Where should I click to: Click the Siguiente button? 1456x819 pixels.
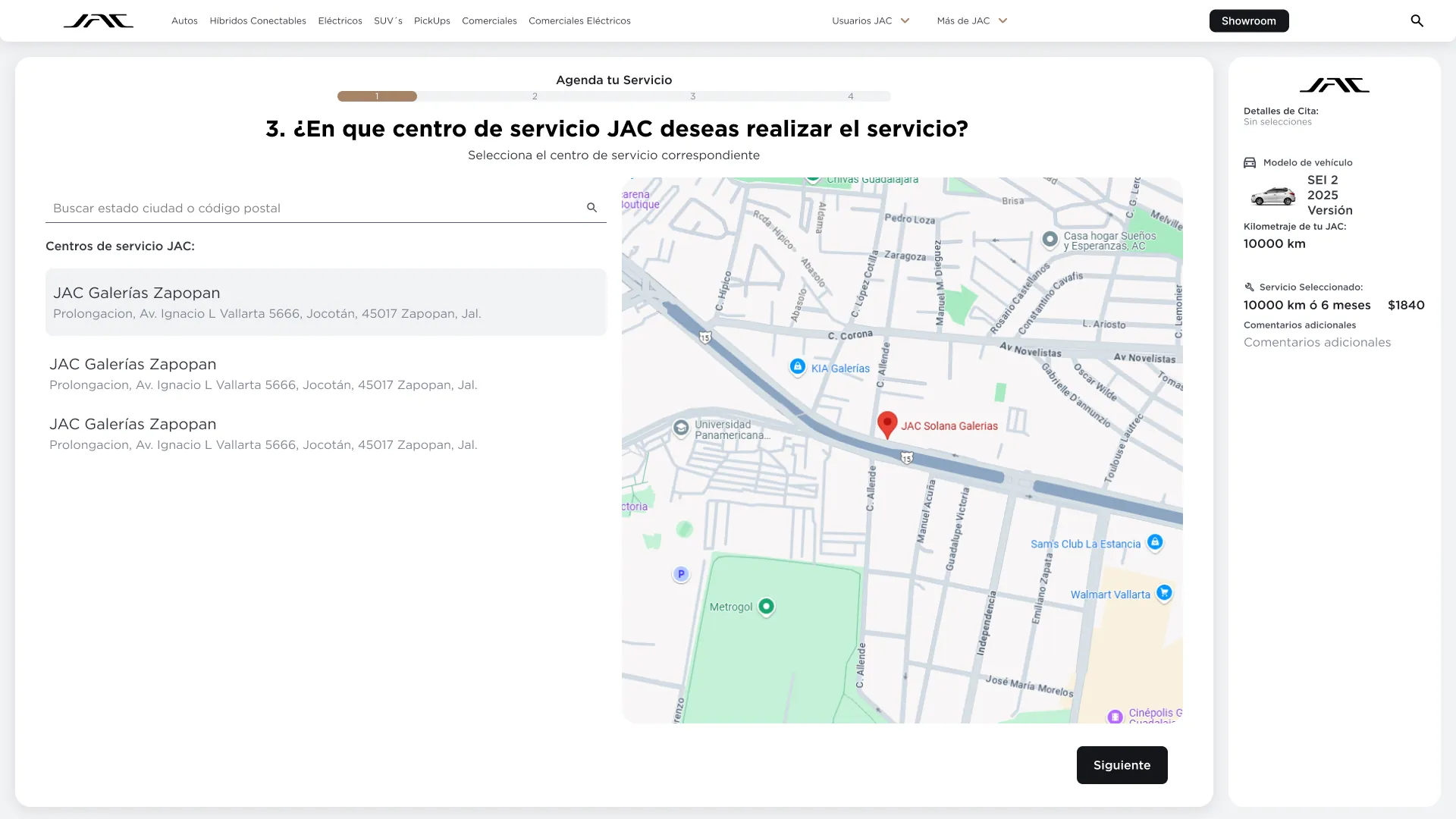pyautogui.click(x=1122, y=765)
